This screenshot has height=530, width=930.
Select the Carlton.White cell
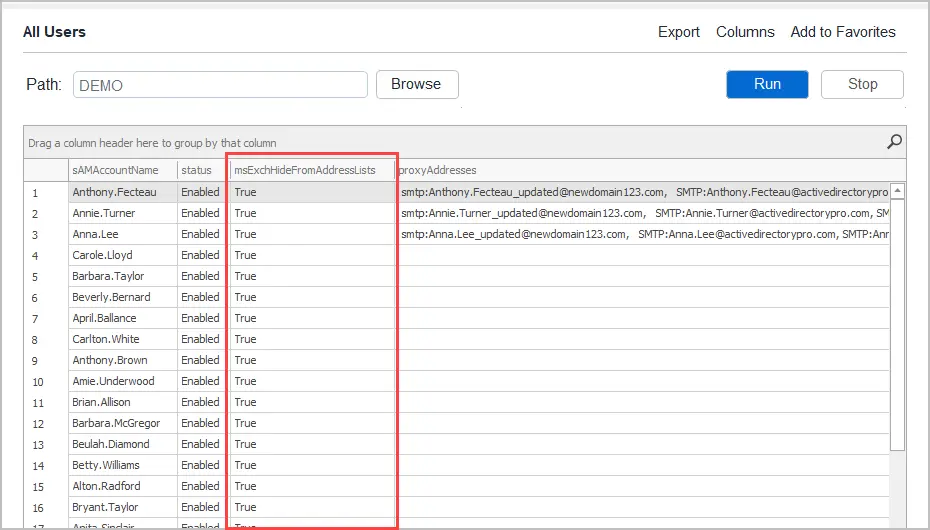click(122, 339)
